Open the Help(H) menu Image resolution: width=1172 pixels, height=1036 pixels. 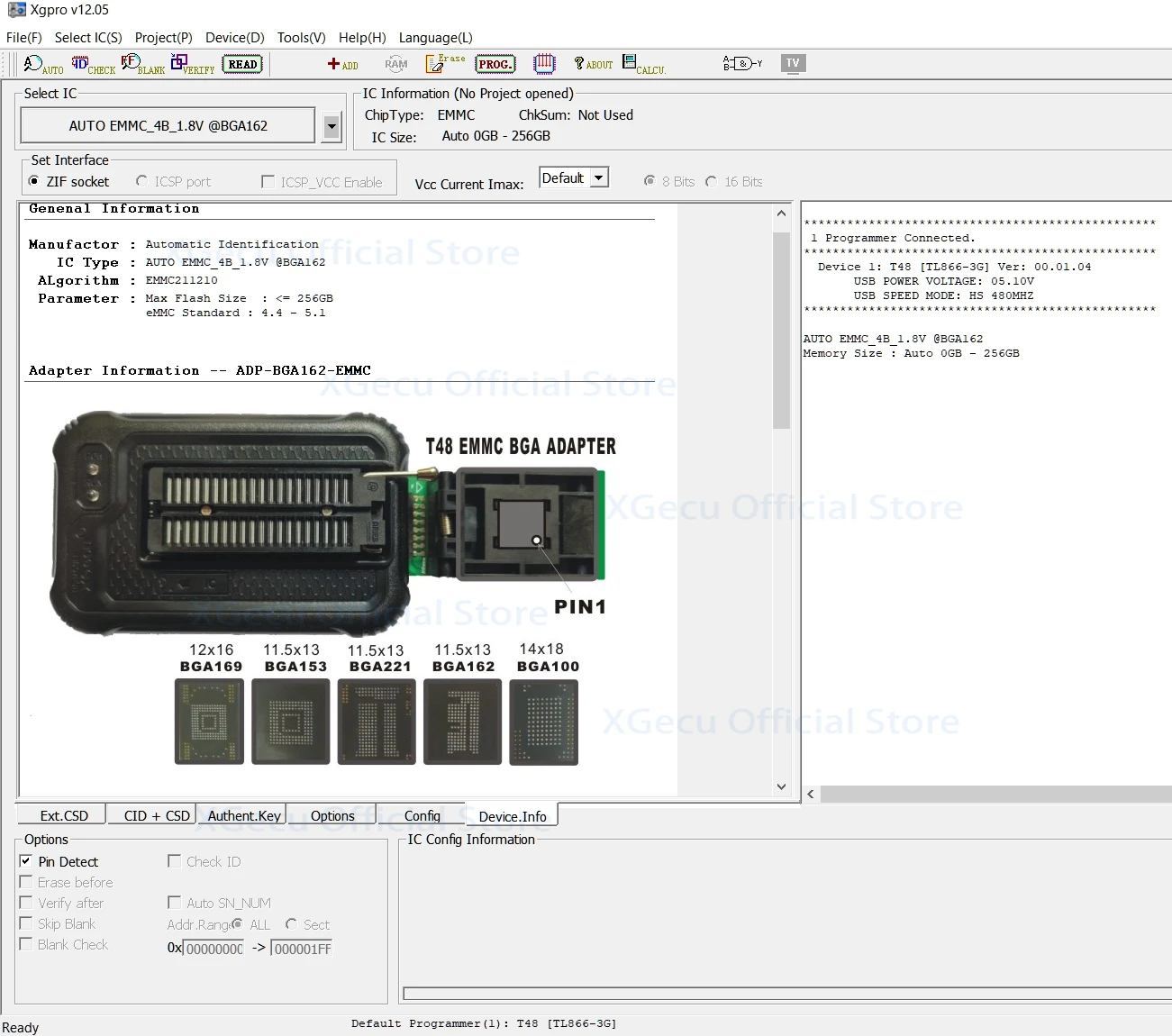coord(362,38)
